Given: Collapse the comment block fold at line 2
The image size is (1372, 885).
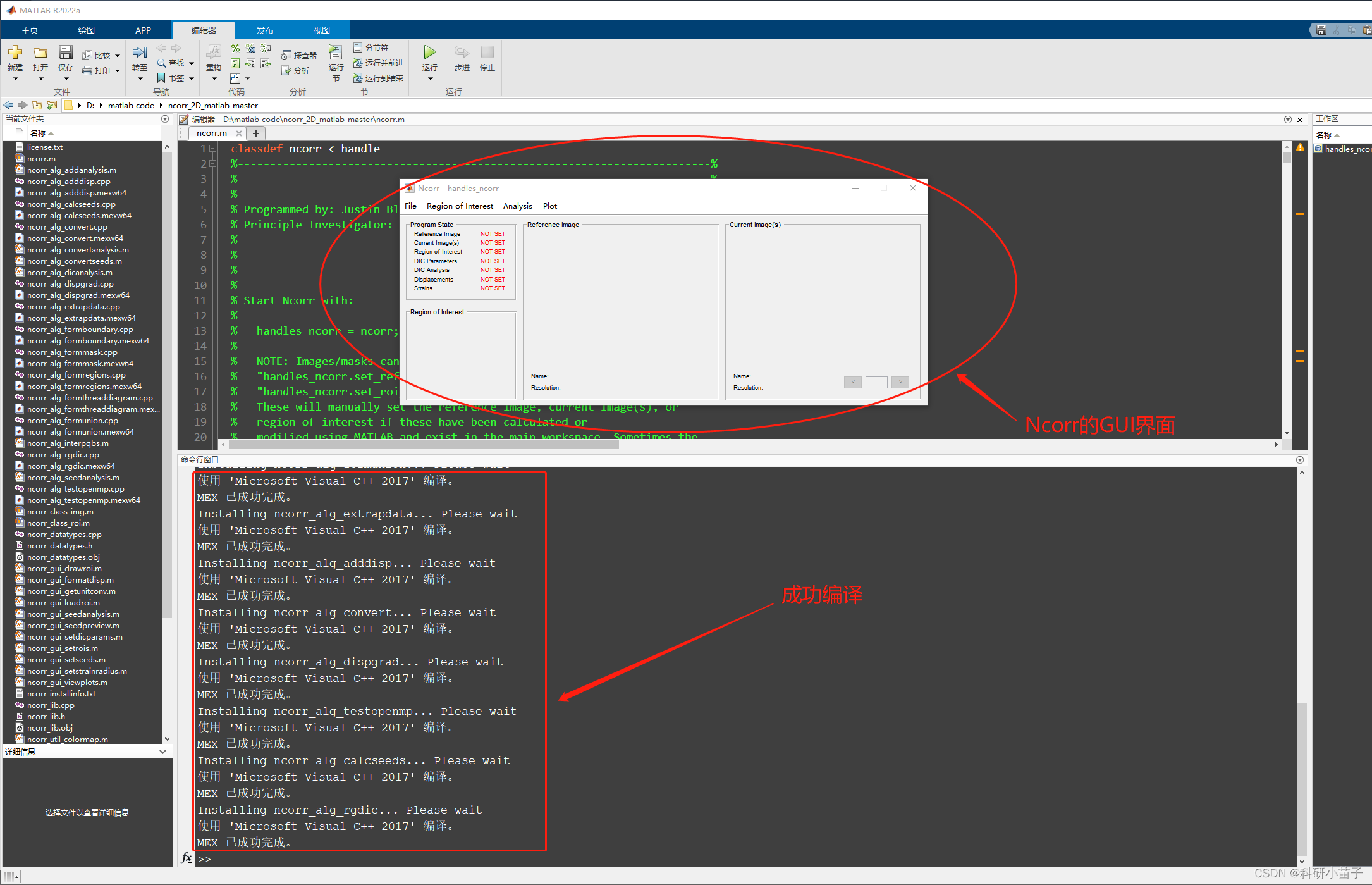Looking at the screenshot, I should point(213,164).
